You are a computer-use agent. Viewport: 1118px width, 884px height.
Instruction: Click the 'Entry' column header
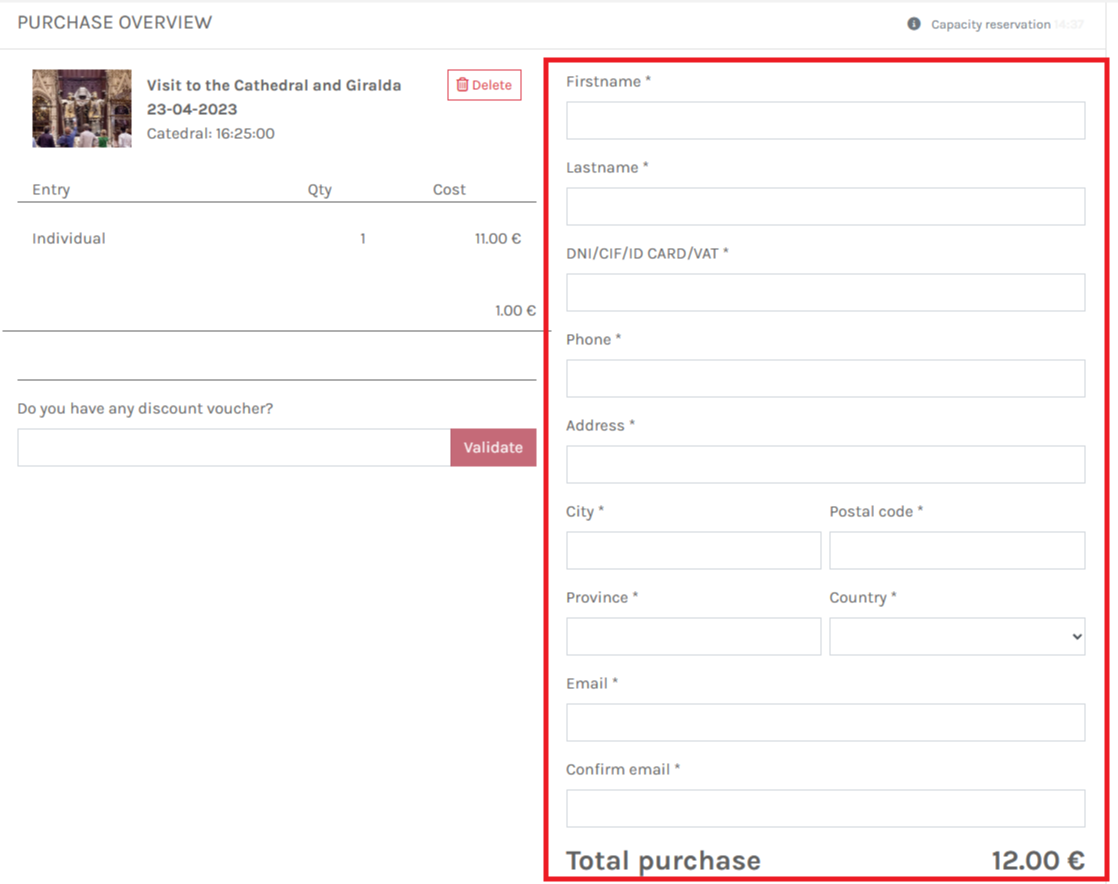point(51,190)
